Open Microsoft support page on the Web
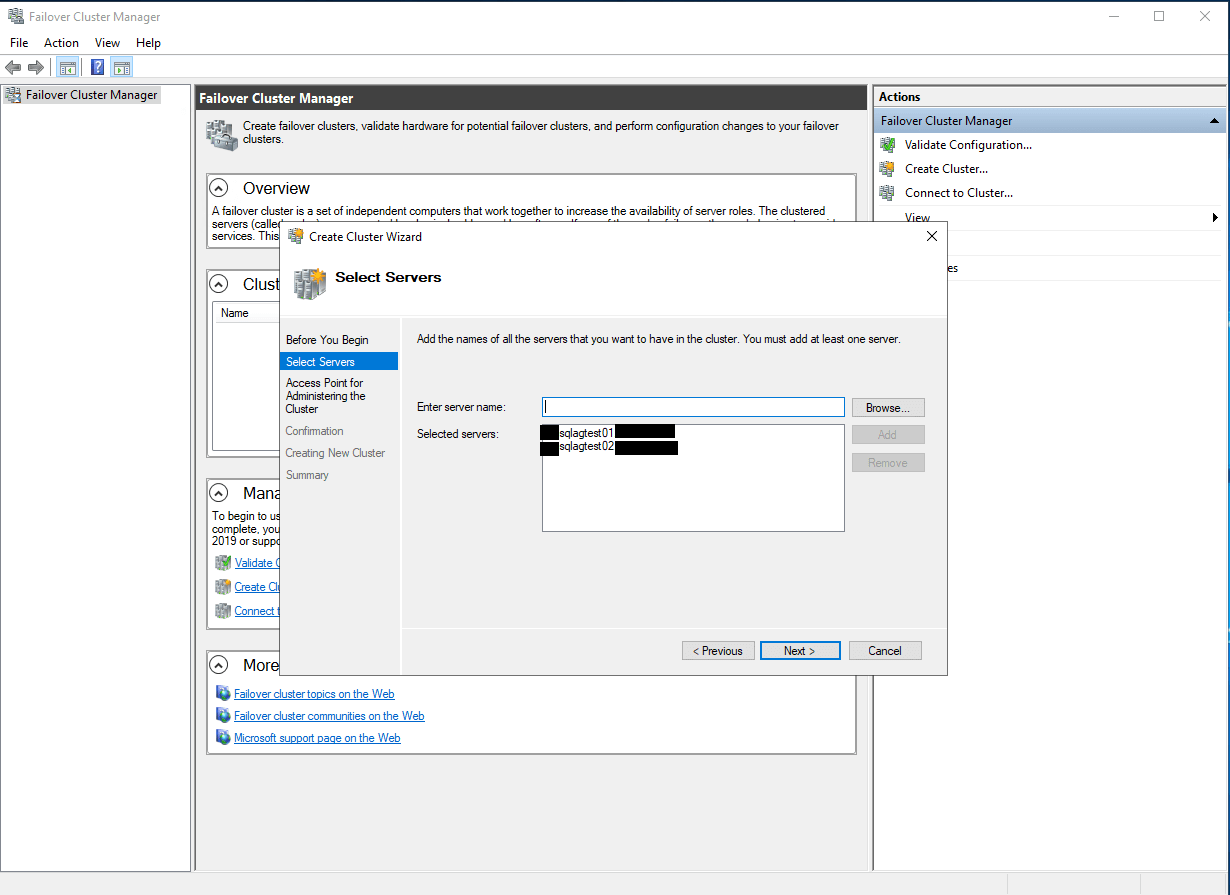The width and height of the screenshot is (1230, 895). click(x=317, y=738)
